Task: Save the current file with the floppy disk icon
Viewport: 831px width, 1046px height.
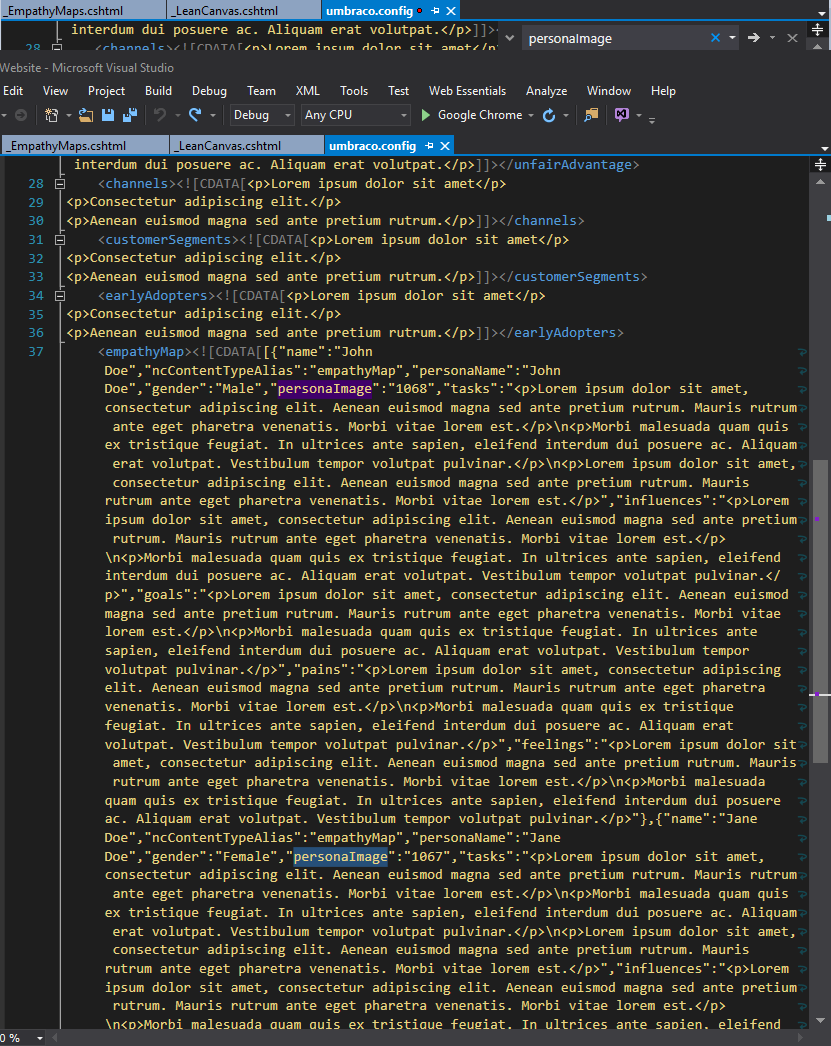Action: click(x=107, y=115)
